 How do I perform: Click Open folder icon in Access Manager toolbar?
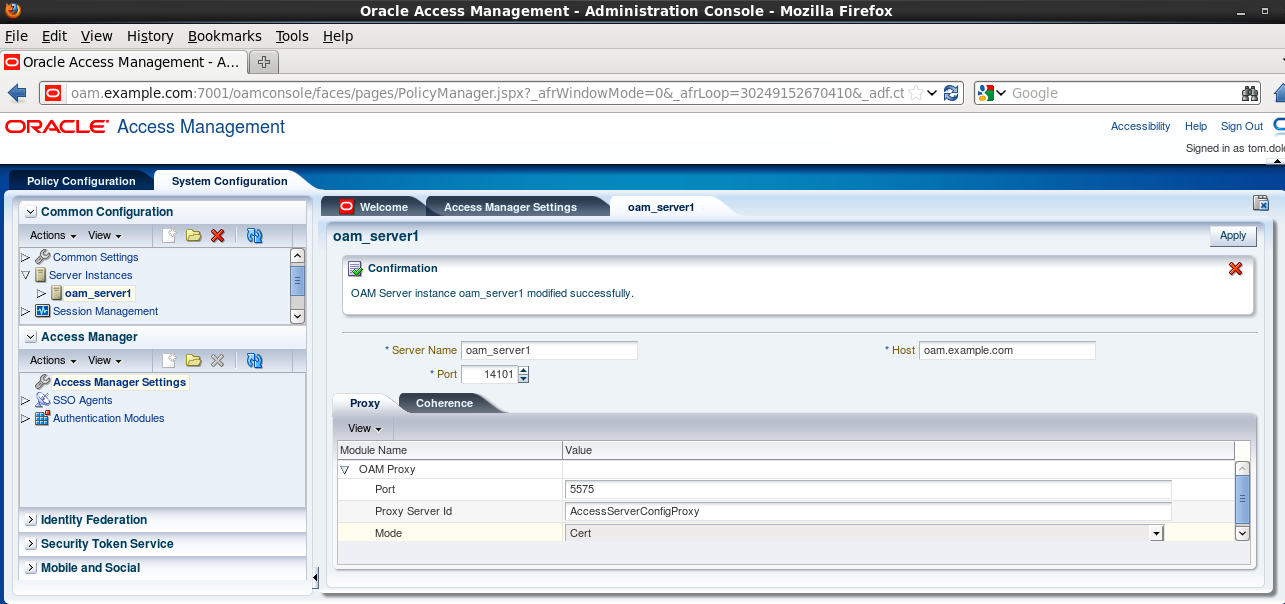tap(193, 361)
